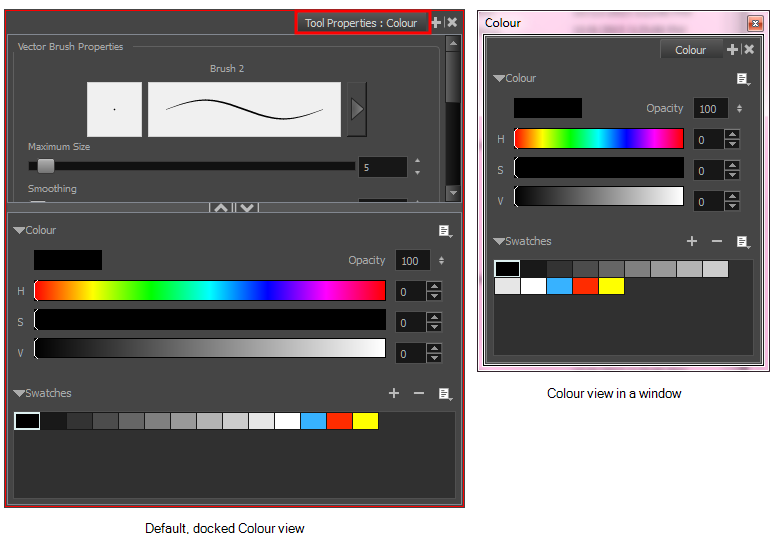This screenshot has height=553, width=782.
Task: Click the docked Opacity stepper arrows
Action: point(441,260)
